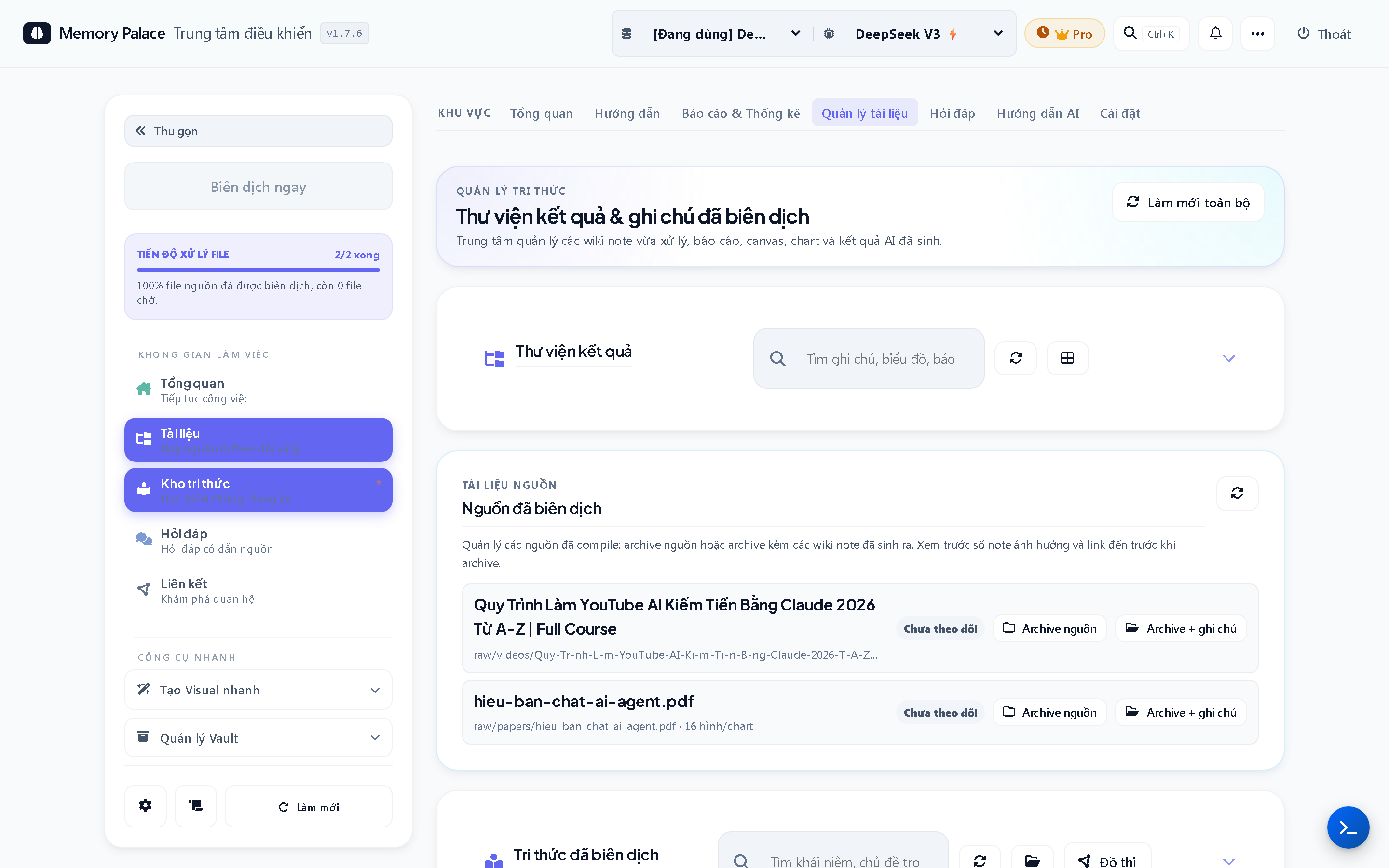The width and height of the screenshot is (1389, 868).
Task: Click the Biên dịch ngay button
Action: tap(259, 187)
